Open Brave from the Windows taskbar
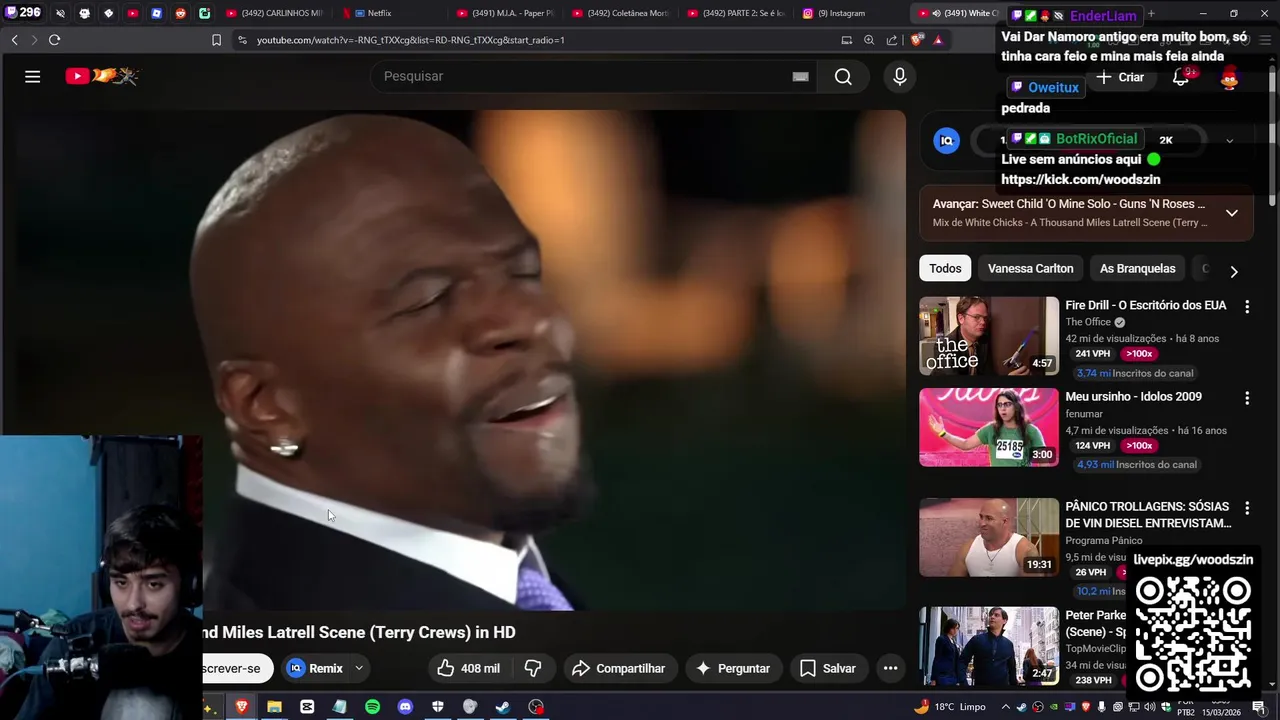Viewport: 1280px width, 720px height. [241, 707]
